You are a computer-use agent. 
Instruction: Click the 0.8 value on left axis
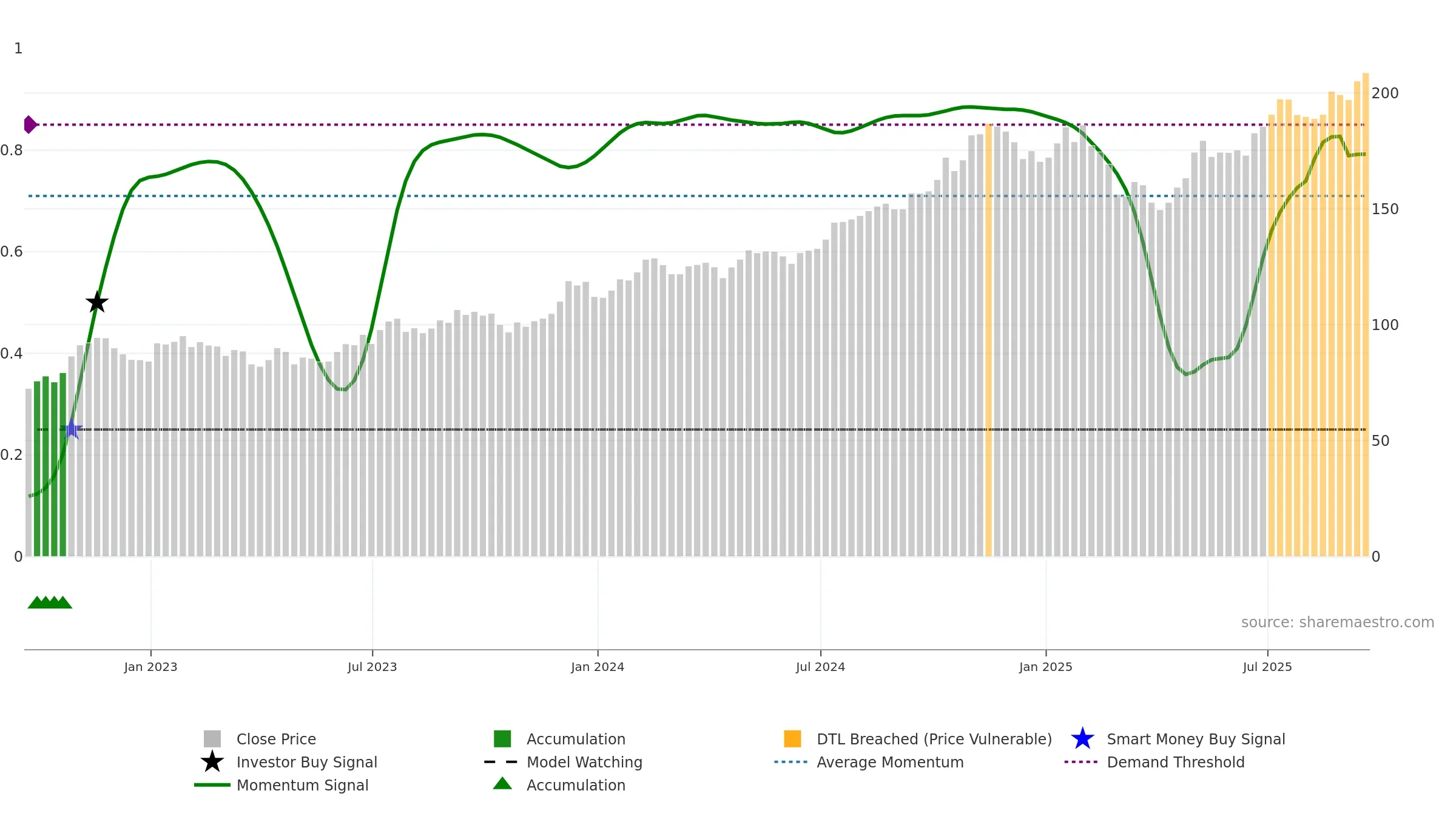click(12, 150)
